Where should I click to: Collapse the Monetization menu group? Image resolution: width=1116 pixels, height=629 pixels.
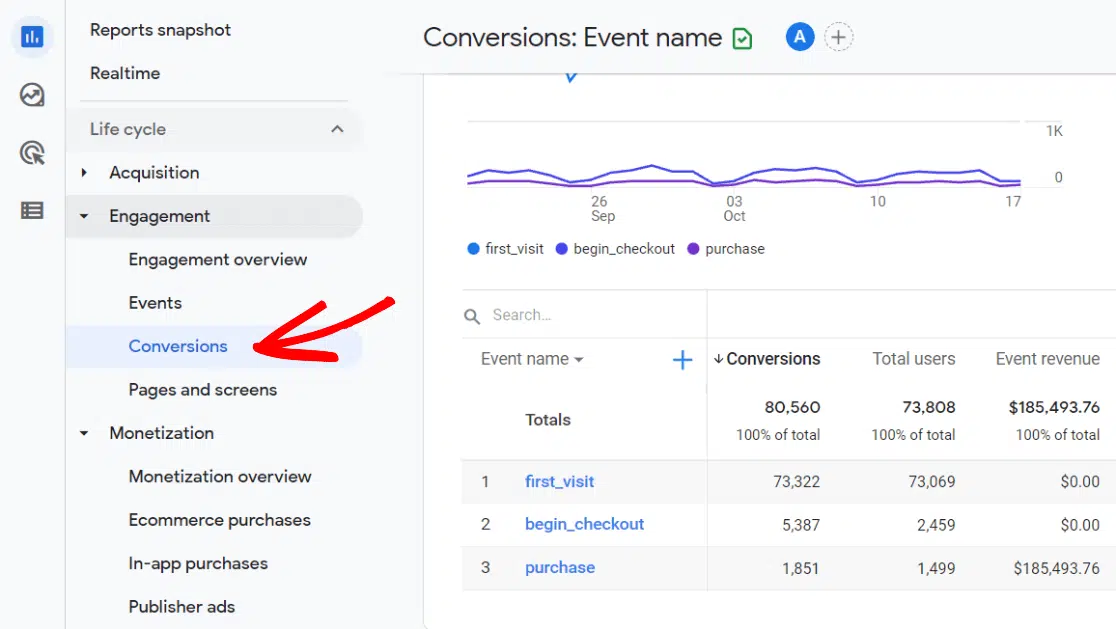click(85, 433)
